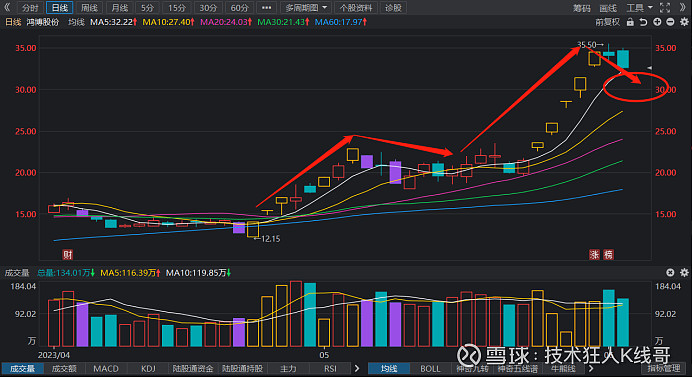Close the volume panel with X icon
Viewport: 693px width, 378px height.
(x=670, y=273)
